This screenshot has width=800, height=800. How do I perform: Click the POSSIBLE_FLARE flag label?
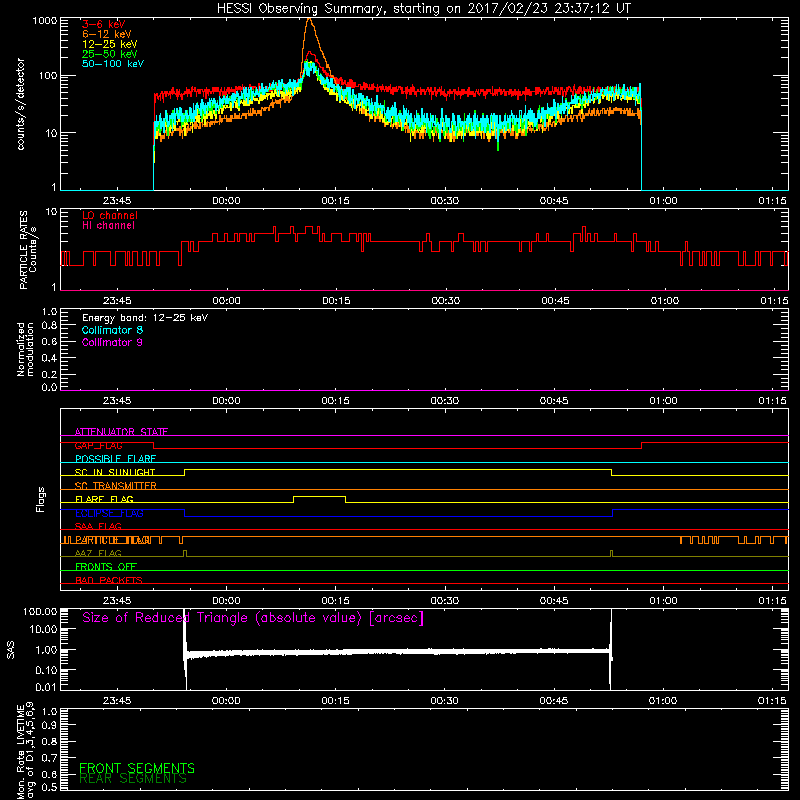click(x=115, y=459)
